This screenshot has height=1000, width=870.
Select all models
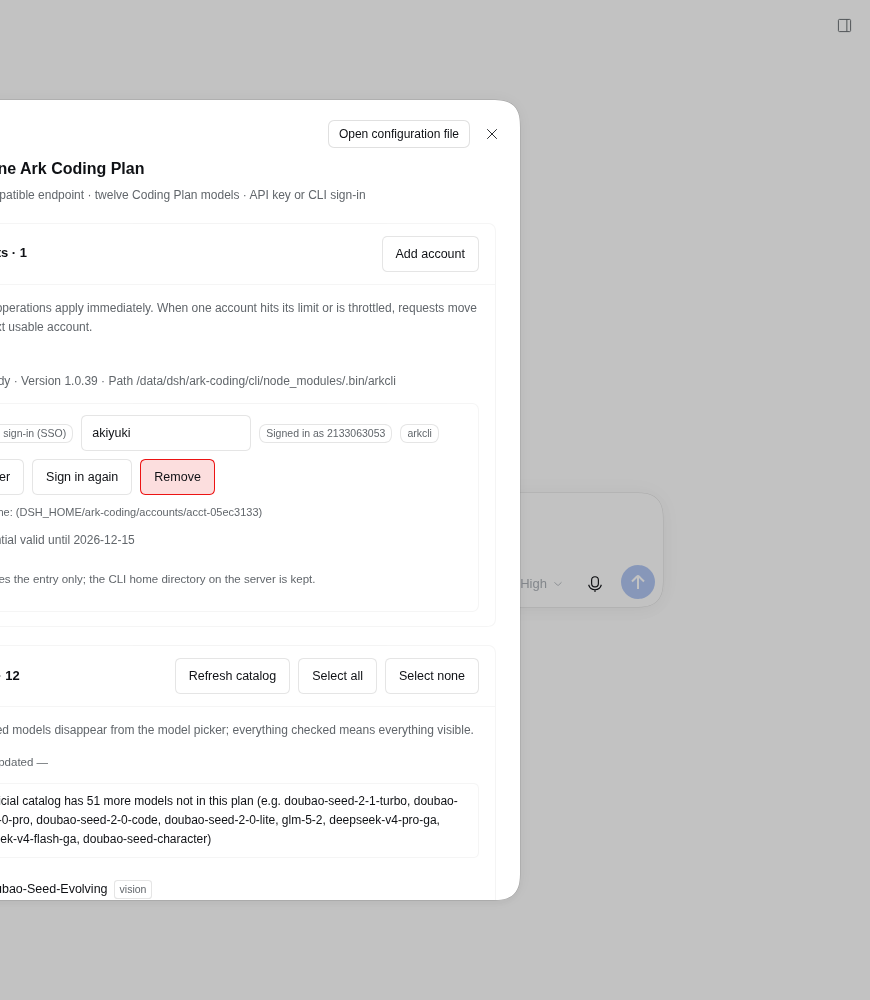pyautogui.click(x=337, y=676)
